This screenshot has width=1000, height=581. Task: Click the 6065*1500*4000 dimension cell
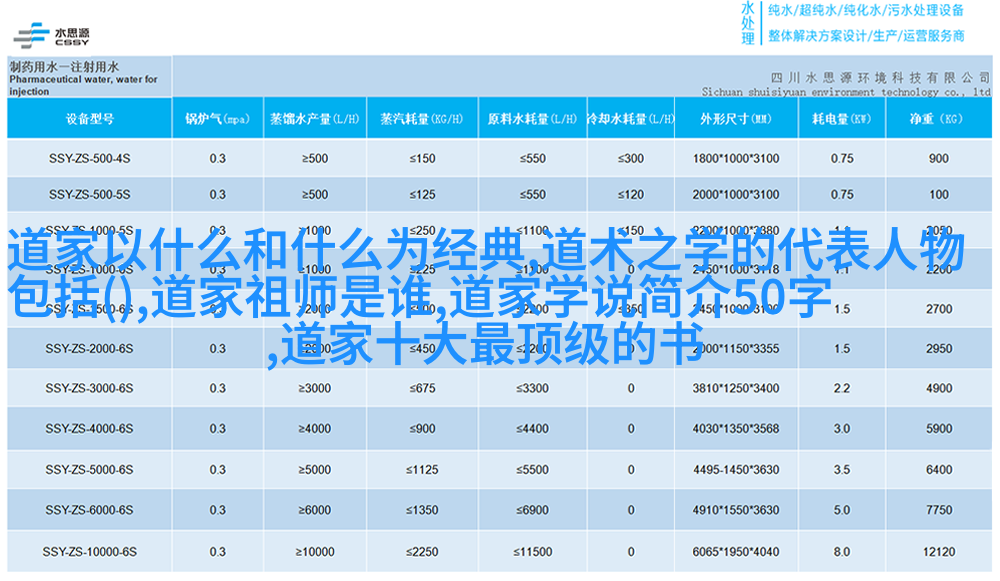click(735, 551)
